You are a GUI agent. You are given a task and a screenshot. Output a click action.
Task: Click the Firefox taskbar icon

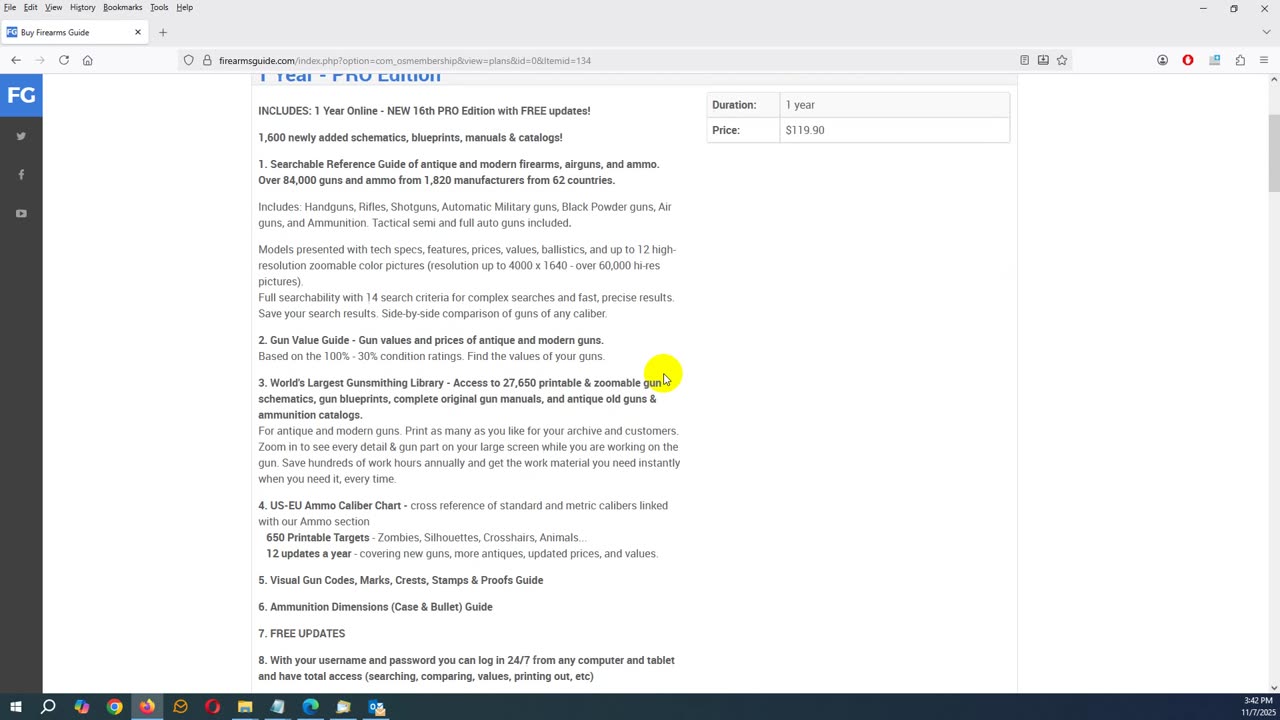[147, 707]
